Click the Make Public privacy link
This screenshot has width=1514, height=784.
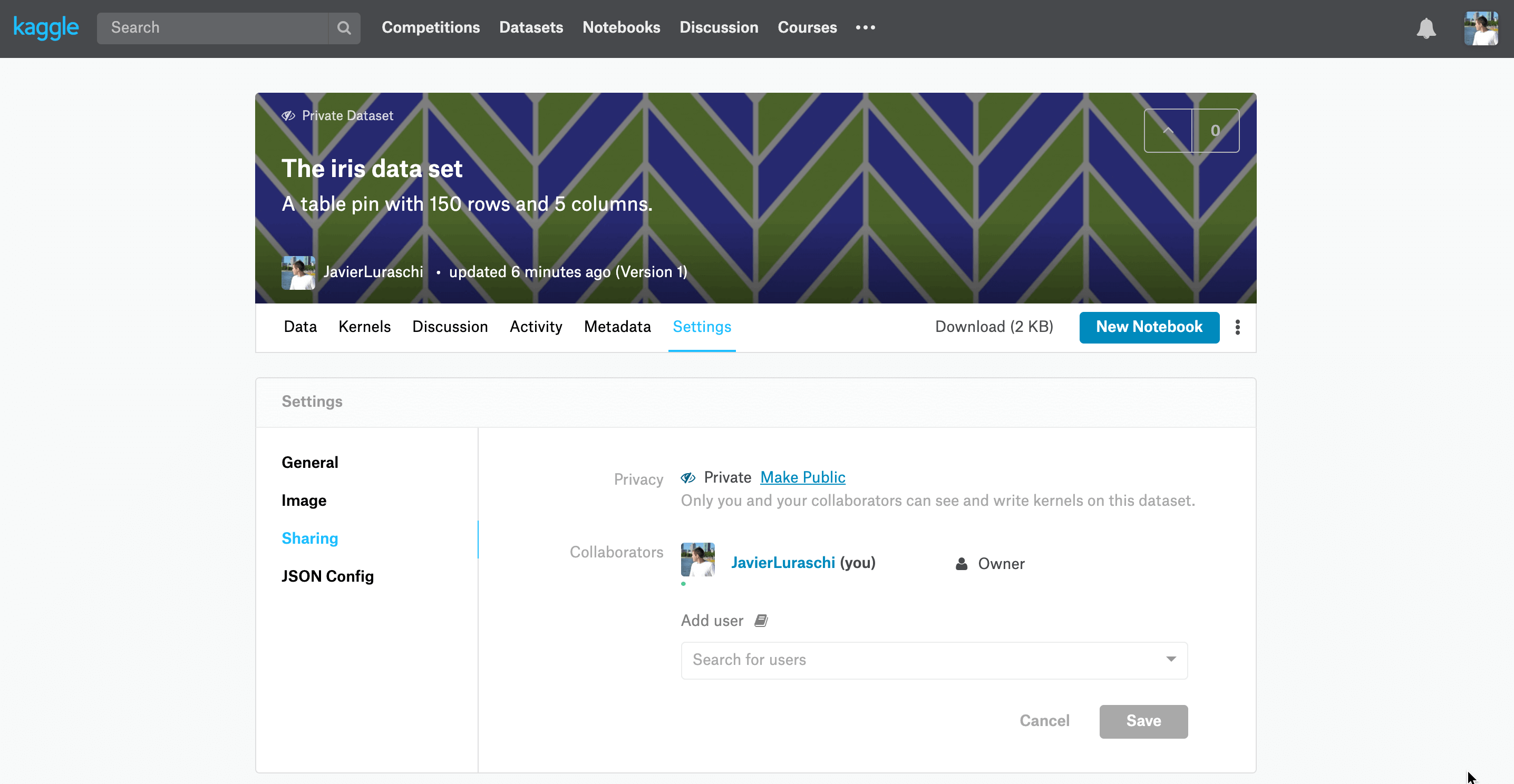click(x=802, y=477)
